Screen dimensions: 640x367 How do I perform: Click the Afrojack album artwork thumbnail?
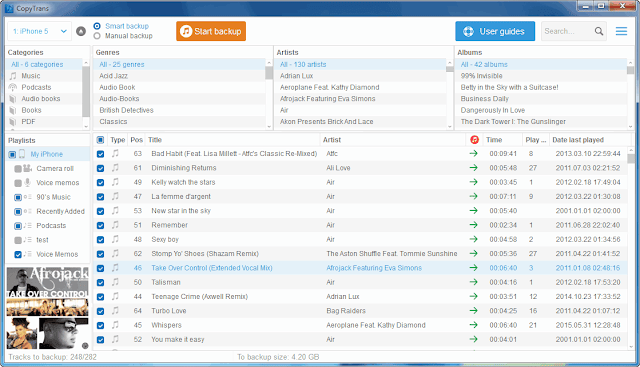48,308
